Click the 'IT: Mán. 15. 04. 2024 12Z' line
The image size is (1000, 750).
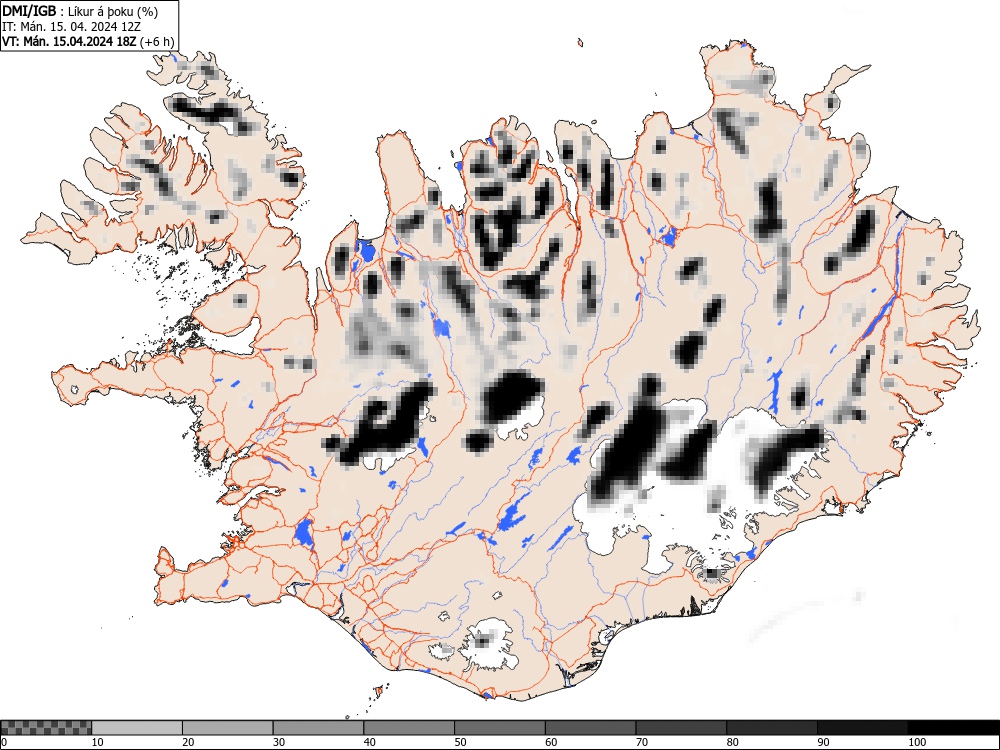71,27
